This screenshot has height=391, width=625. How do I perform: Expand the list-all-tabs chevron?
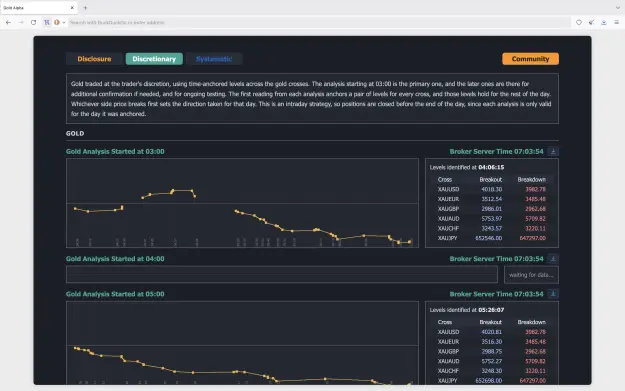point(618,8)
